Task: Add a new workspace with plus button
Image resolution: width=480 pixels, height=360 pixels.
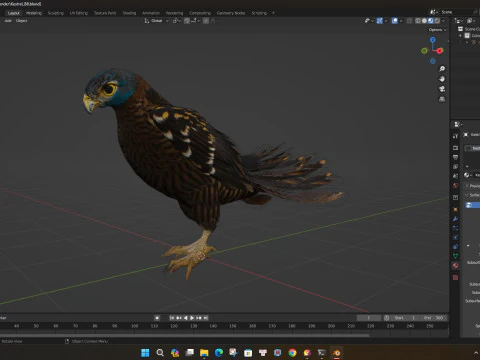Action: click(x=273, y=13)
